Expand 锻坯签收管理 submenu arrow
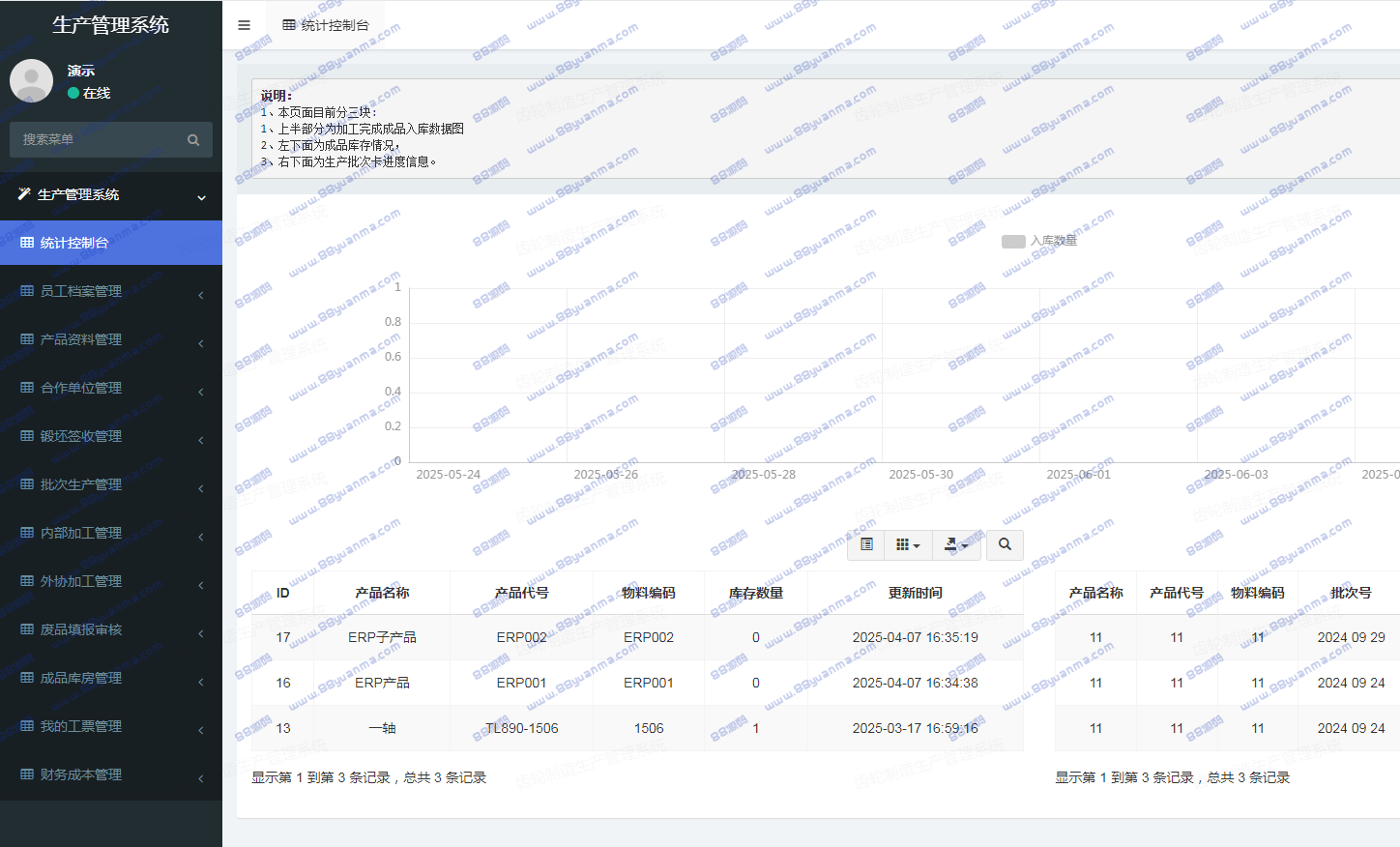Screen dimensions: 1400x847 click(x=201, y=440)
